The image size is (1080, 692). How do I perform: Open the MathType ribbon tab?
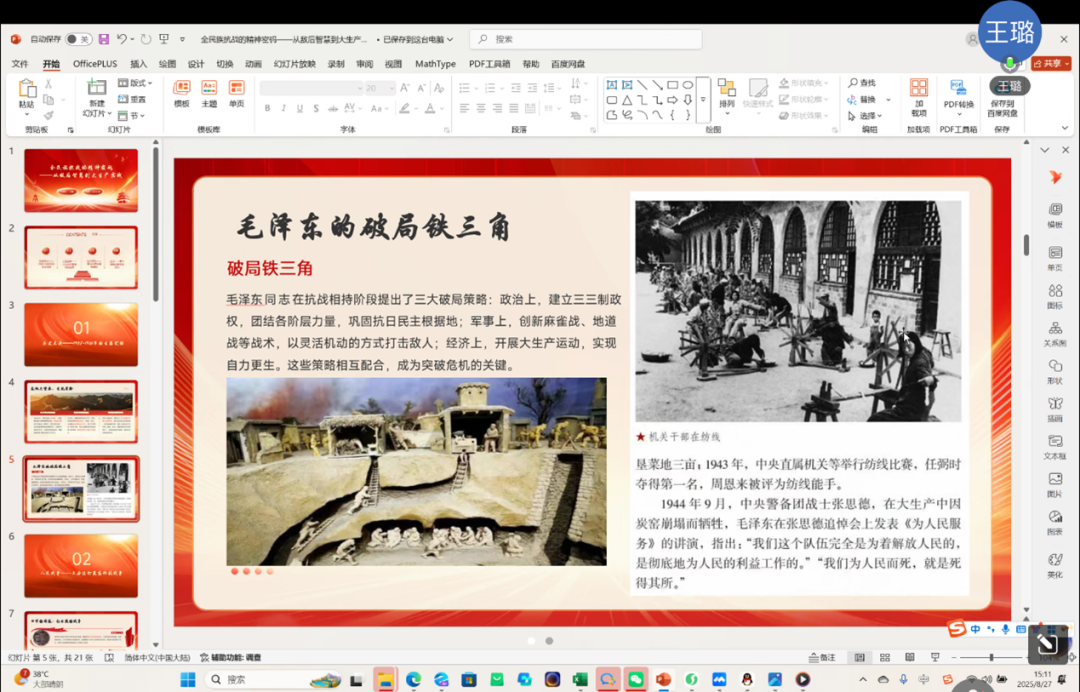click(x=435, y=64)
